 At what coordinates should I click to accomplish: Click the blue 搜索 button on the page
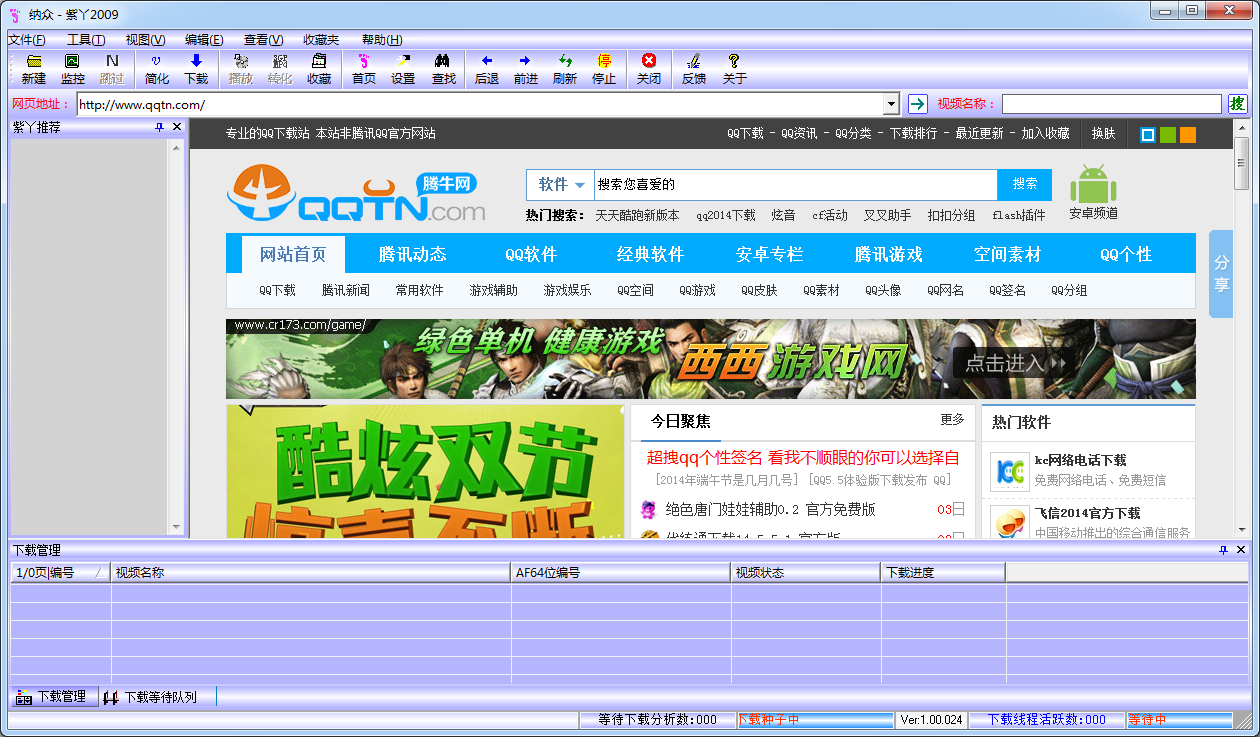click(x=1025, y=184)
